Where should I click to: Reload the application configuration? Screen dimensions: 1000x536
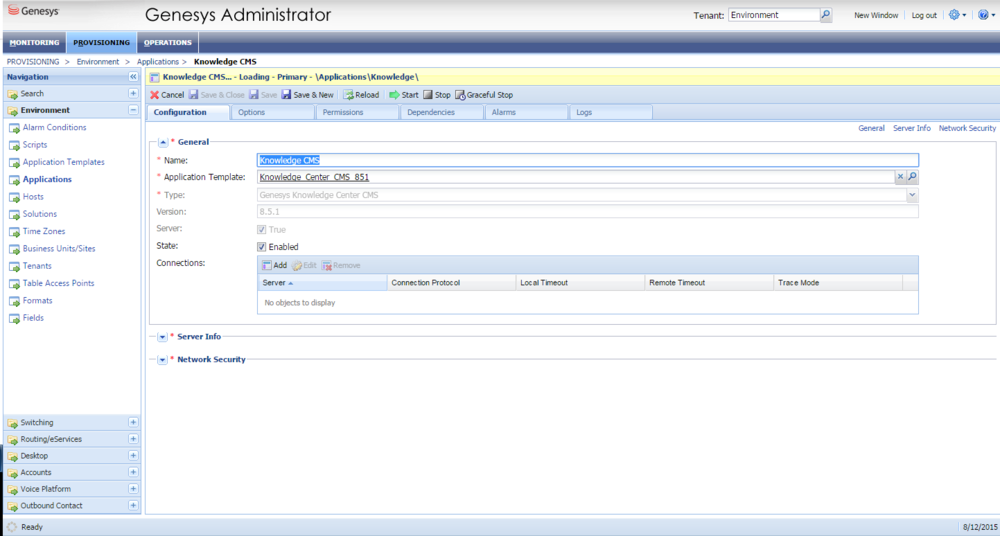348,95
